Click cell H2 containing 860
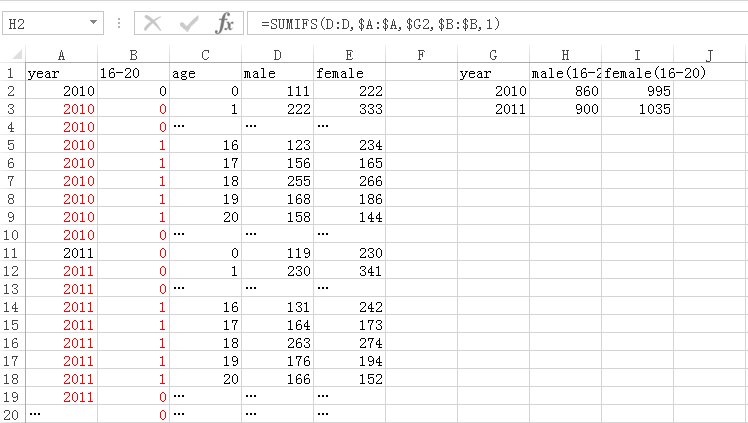 (x=566, y=91)
